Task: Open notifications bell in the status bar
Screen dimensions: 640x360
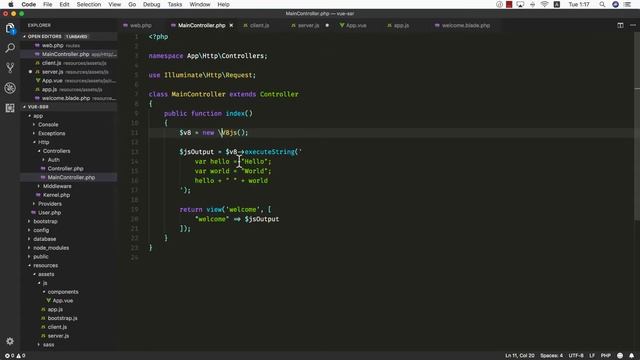Action: 631,356
